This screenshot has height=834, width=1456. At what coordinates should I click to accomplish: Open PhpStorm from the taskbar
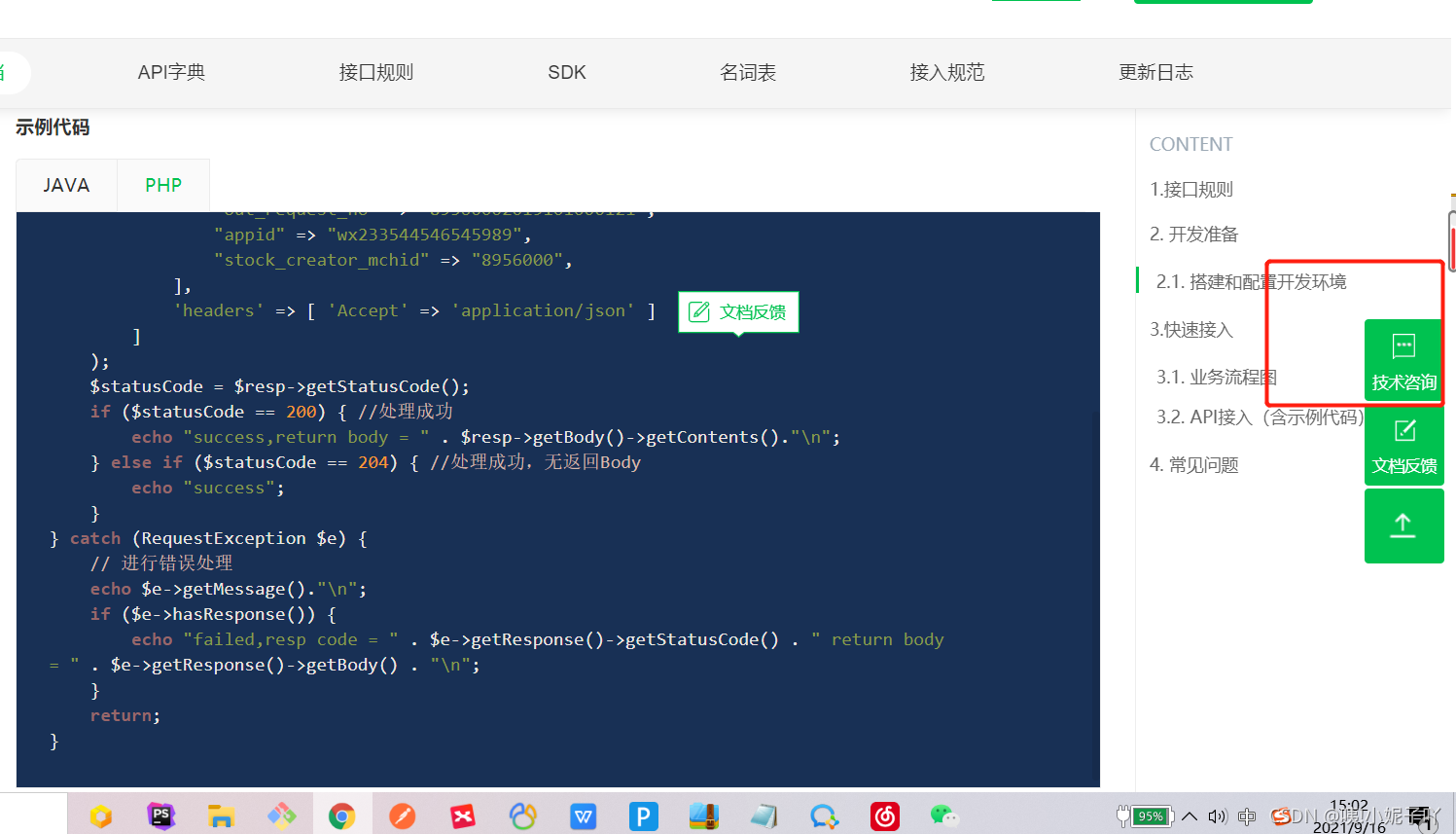161,816
